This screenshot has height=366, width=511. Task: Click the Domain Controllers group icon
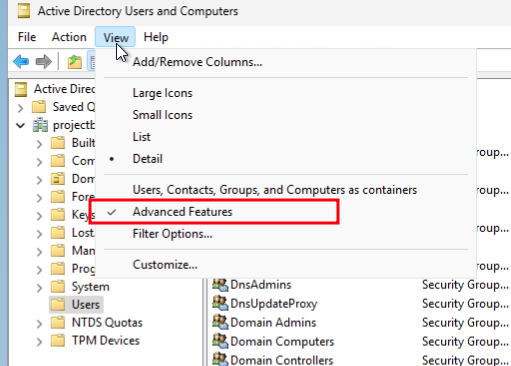(220, 359)
